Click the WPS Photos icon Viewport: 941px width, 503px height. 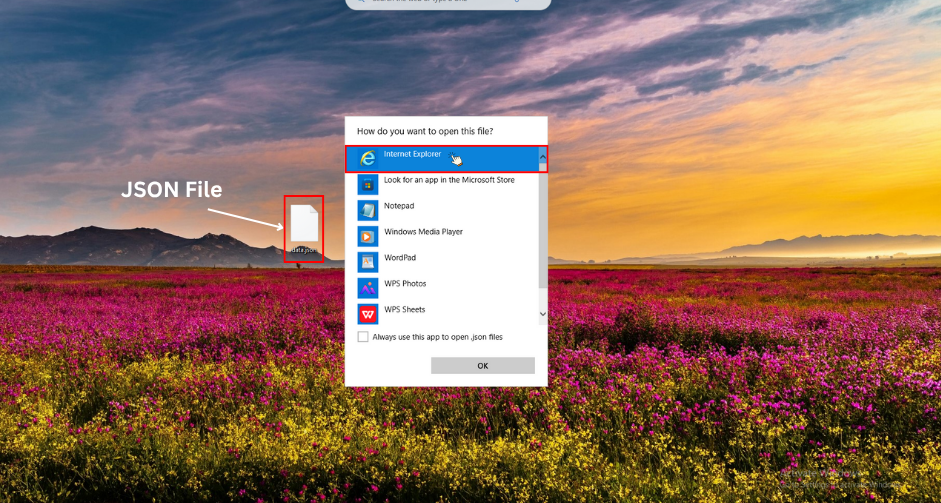pyautogui.click(x=368, y=288)
